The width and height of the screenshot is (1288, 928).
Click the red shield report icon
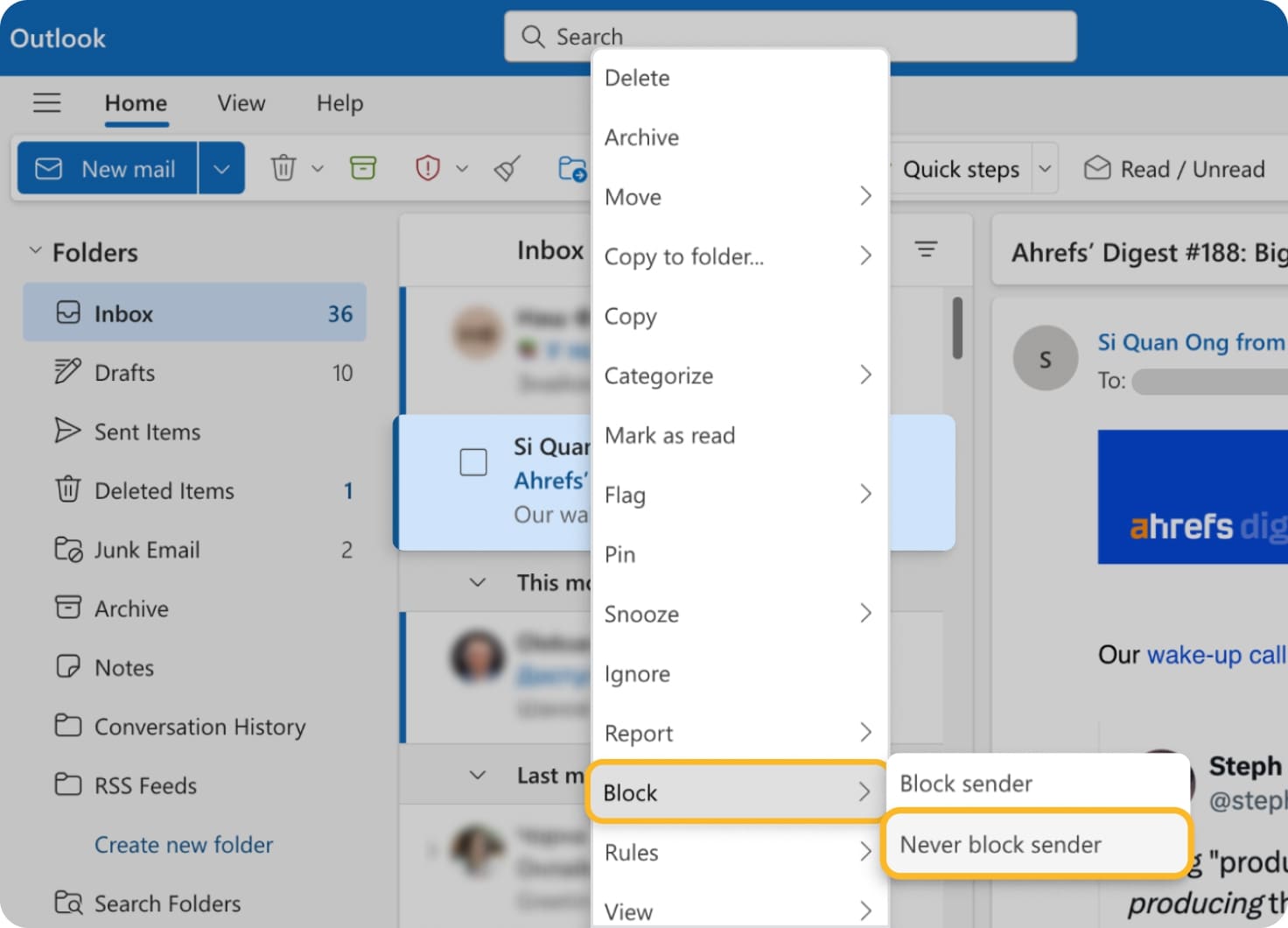click(427, 167)
